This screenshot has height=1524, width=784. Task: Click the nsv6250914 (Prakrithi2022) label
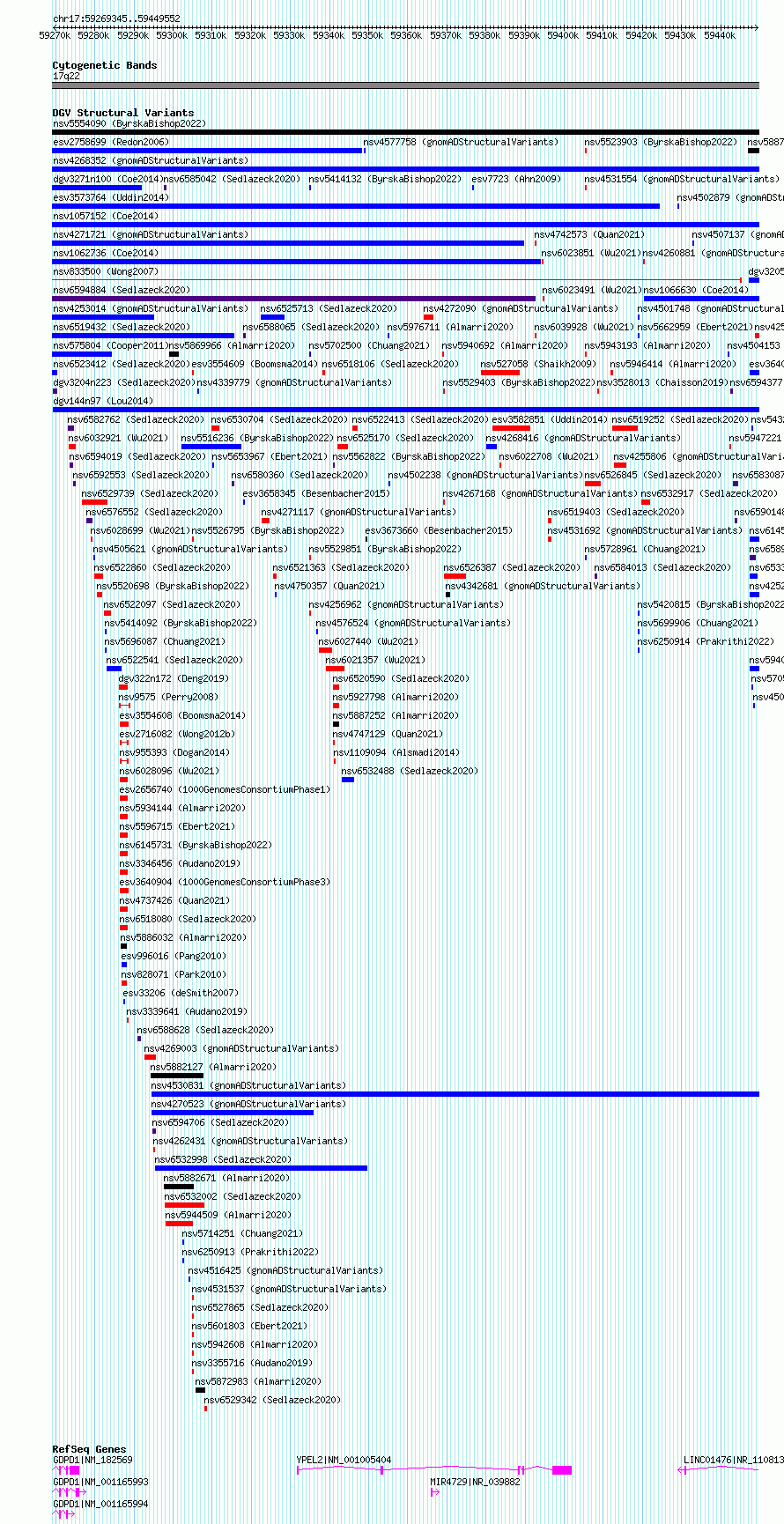[x=706, y=641]
